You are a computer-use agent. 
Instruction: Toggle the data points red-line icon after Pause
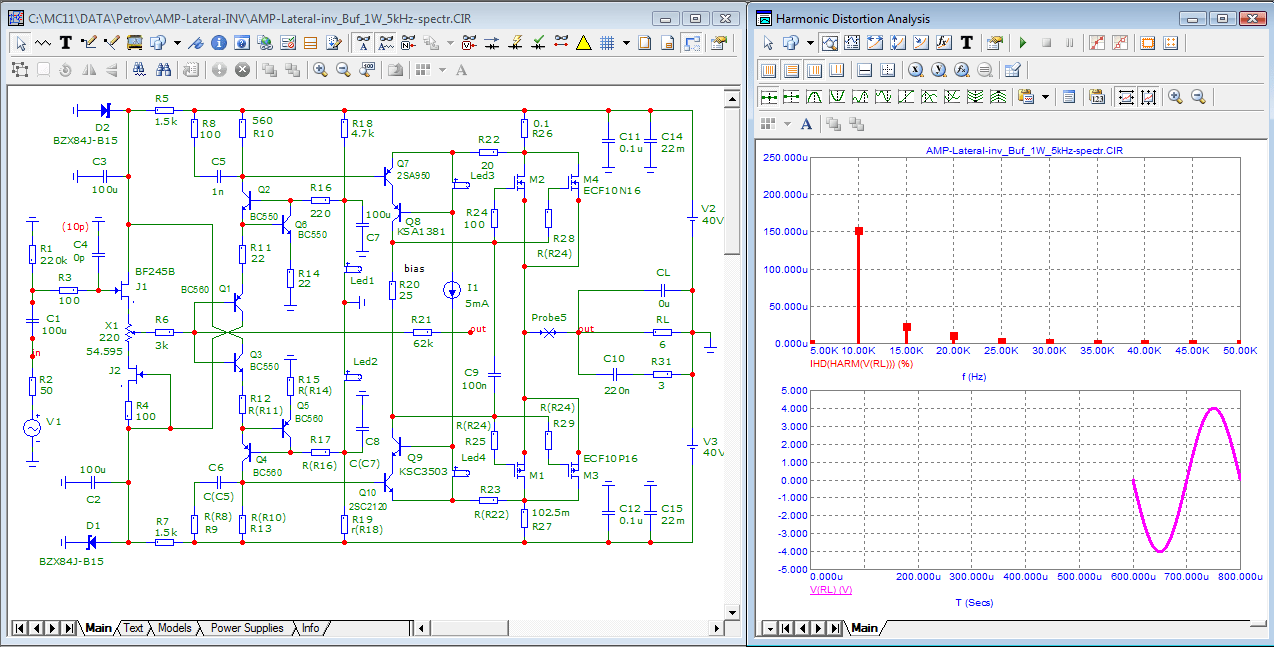[x=1097, y=43]
